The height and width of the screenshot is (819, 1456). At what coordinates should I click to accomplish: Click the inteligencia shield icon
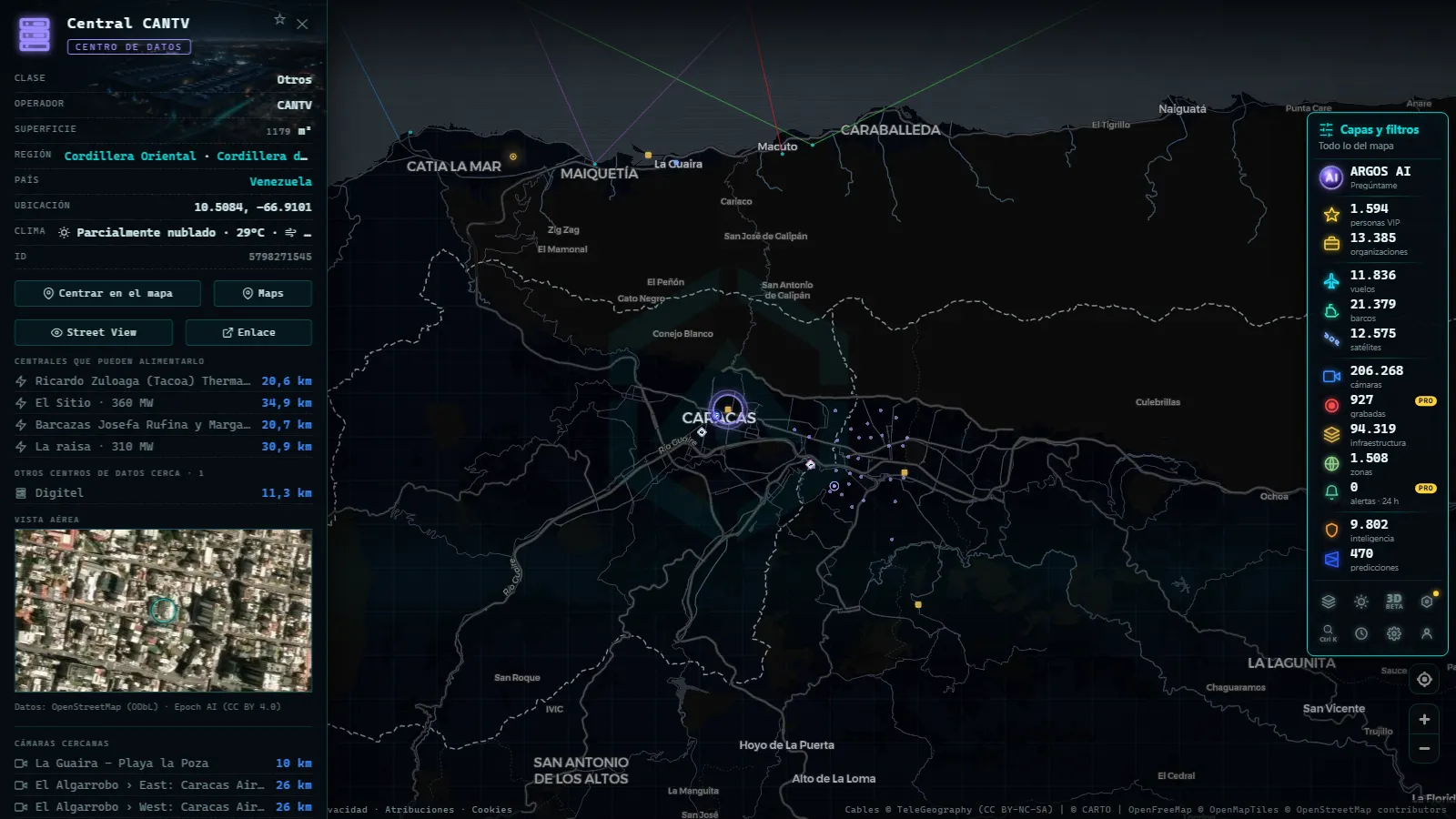pyautogui.click(x=1331, y=530)
